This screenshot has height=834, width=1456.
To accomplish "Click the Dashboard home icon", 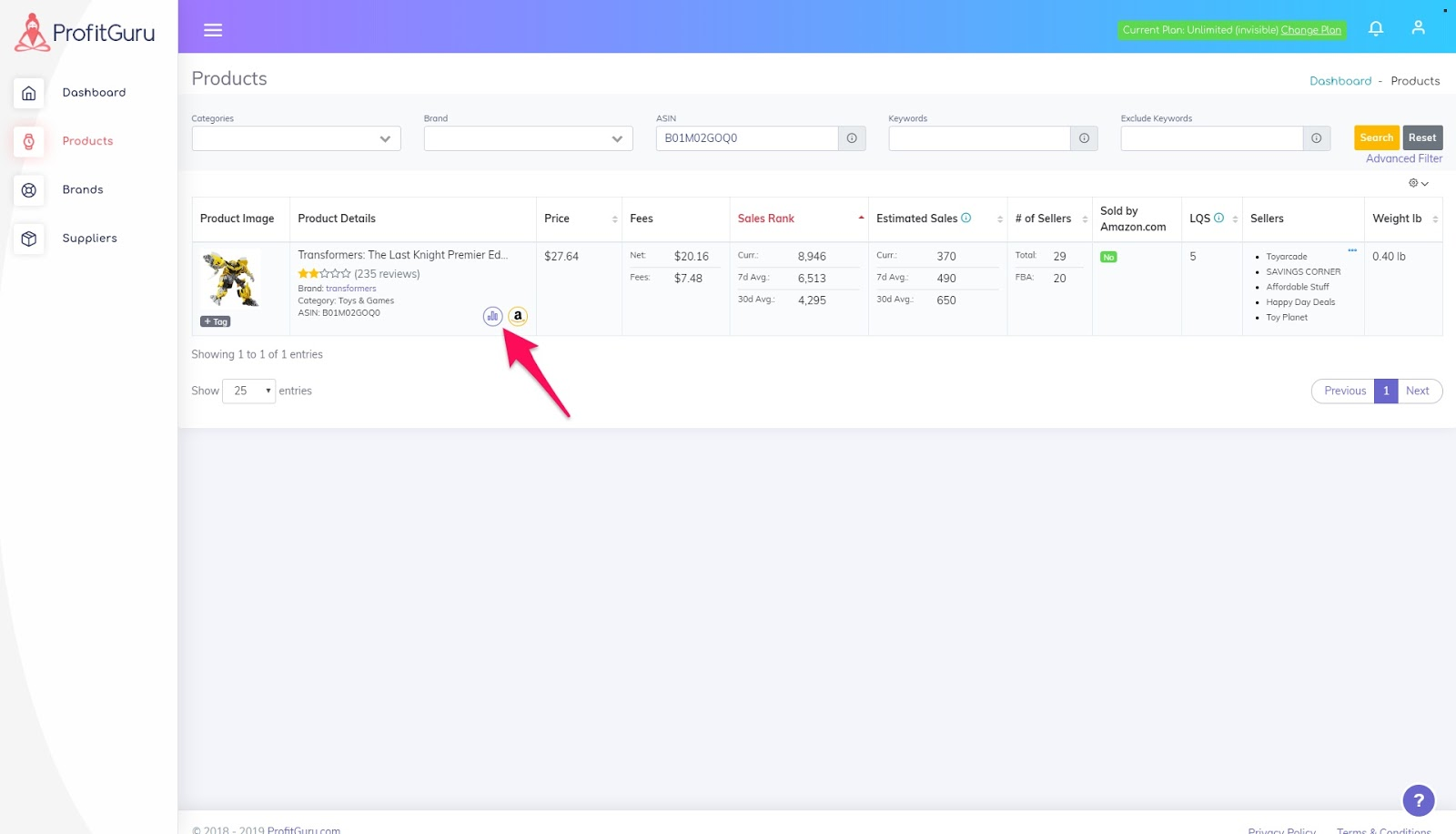I will click(x=29, y=93).
